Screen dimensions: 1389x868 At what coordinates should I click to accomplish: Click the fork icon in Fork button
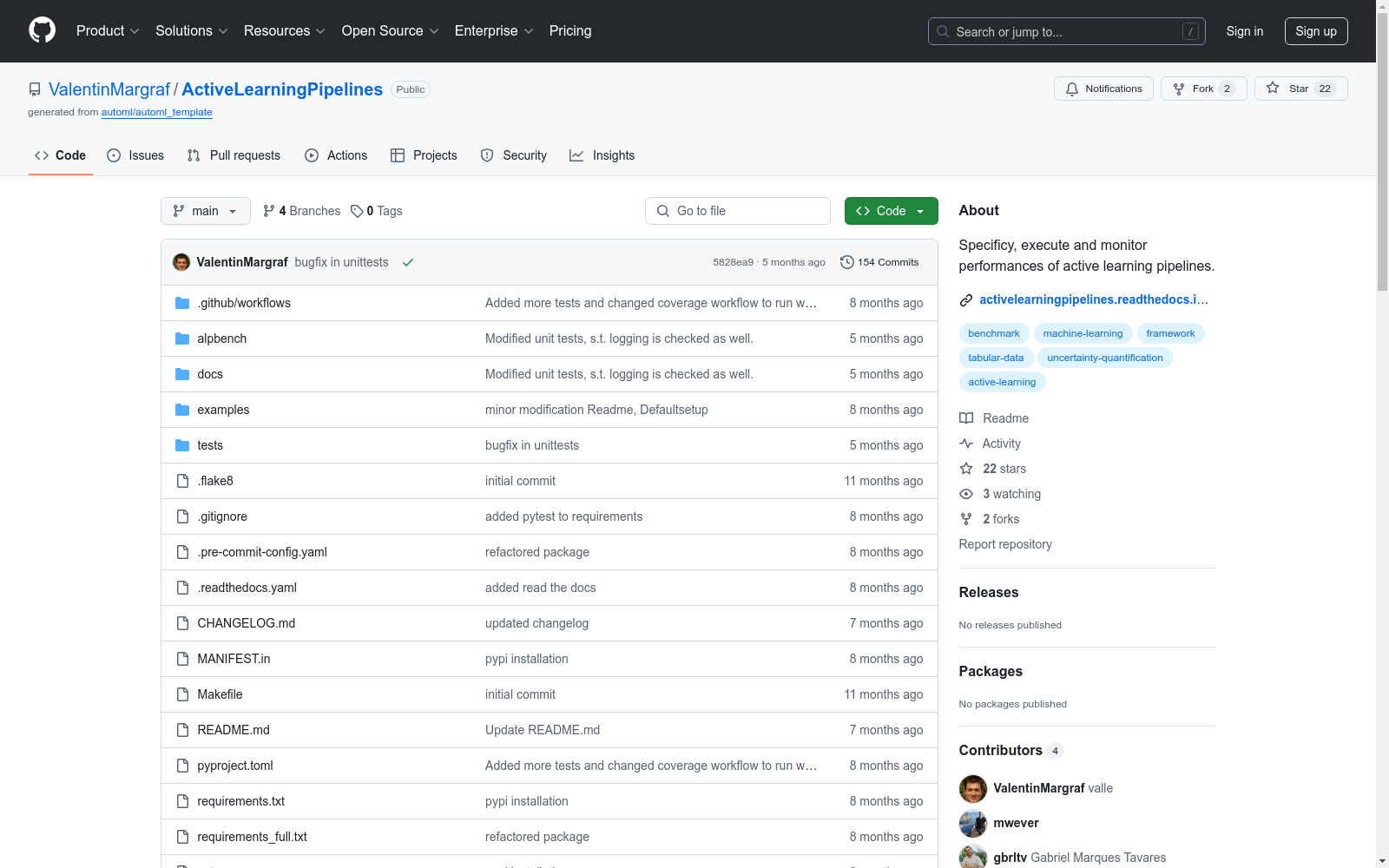1179,89
